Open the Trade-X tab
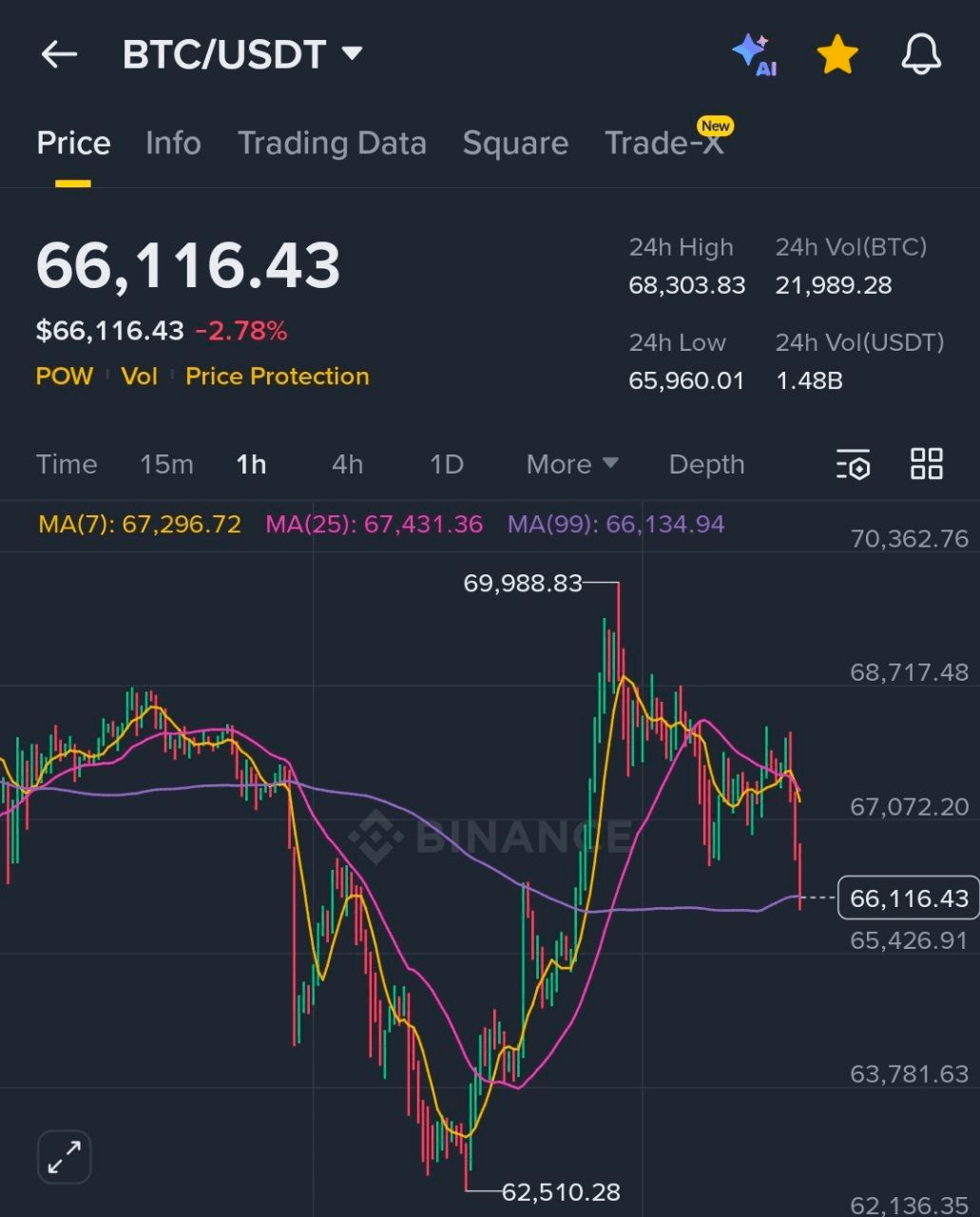Viewport: 980px width, 1217px height. [663, 144]
